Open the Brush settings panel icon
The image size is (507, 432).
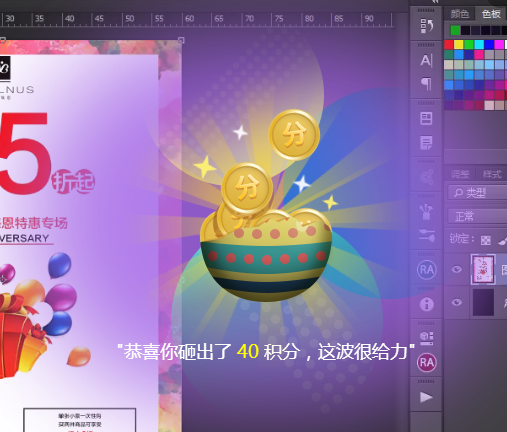tap(427, 235)
